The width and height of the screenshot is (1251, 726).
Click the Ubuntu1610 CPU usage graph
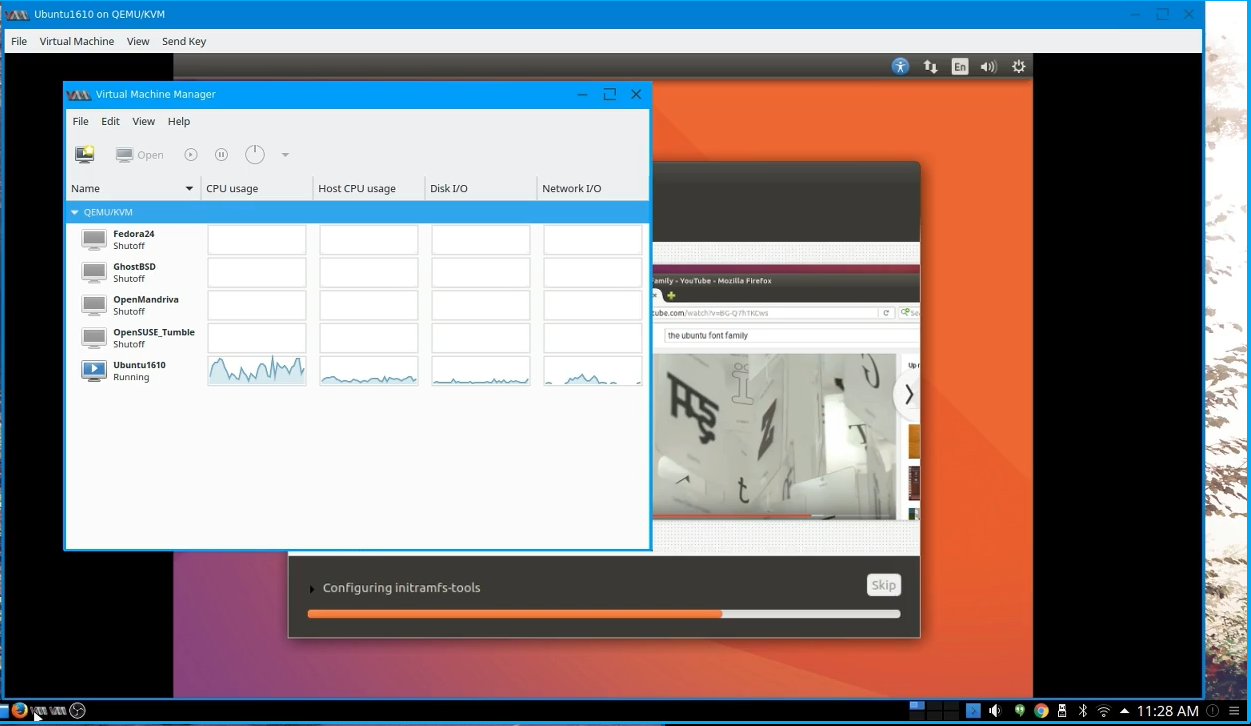point(257,371)
